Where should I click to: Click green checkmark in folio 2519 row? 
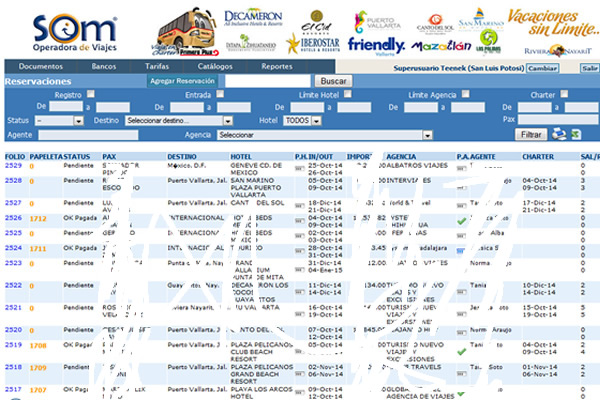click(462, 351)
